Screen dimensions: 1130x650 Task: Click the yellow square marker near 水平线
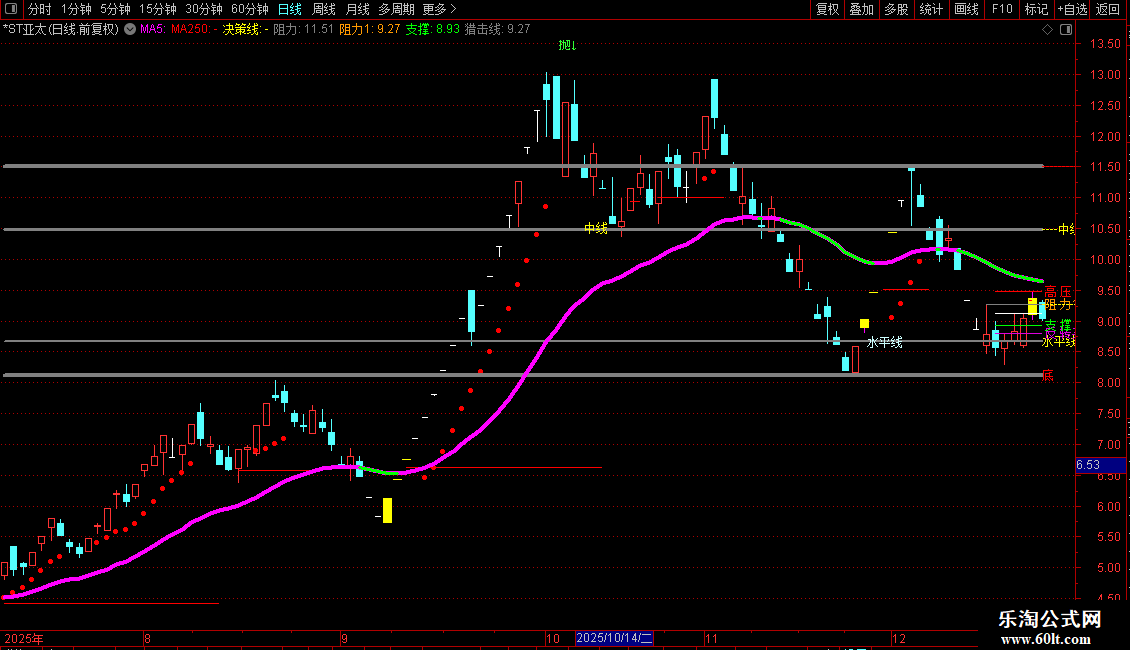pos(864,324)
